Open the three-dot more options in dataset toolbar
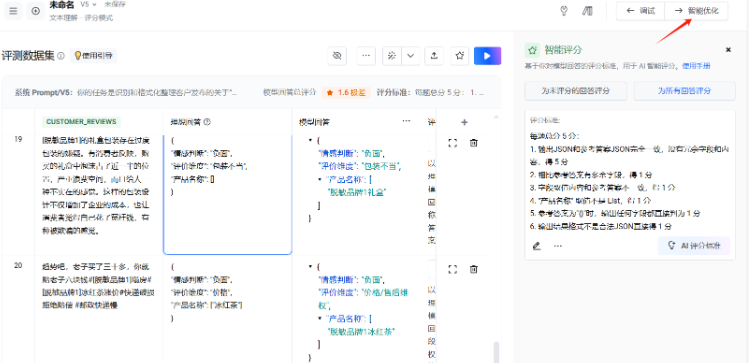The width and height of the screenshot is (753, 363). (366, 56)
